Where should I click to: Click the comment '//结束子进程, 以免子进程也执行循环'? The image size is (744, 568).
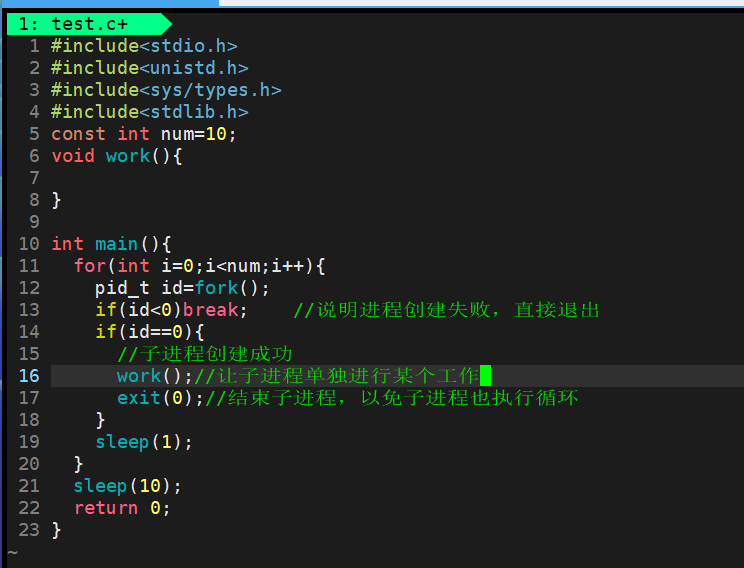click(x=392, y=398)
